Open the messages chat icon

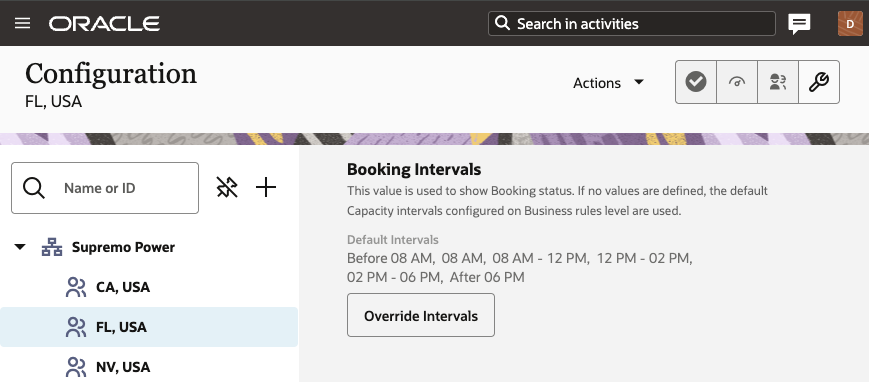point(799,24)
